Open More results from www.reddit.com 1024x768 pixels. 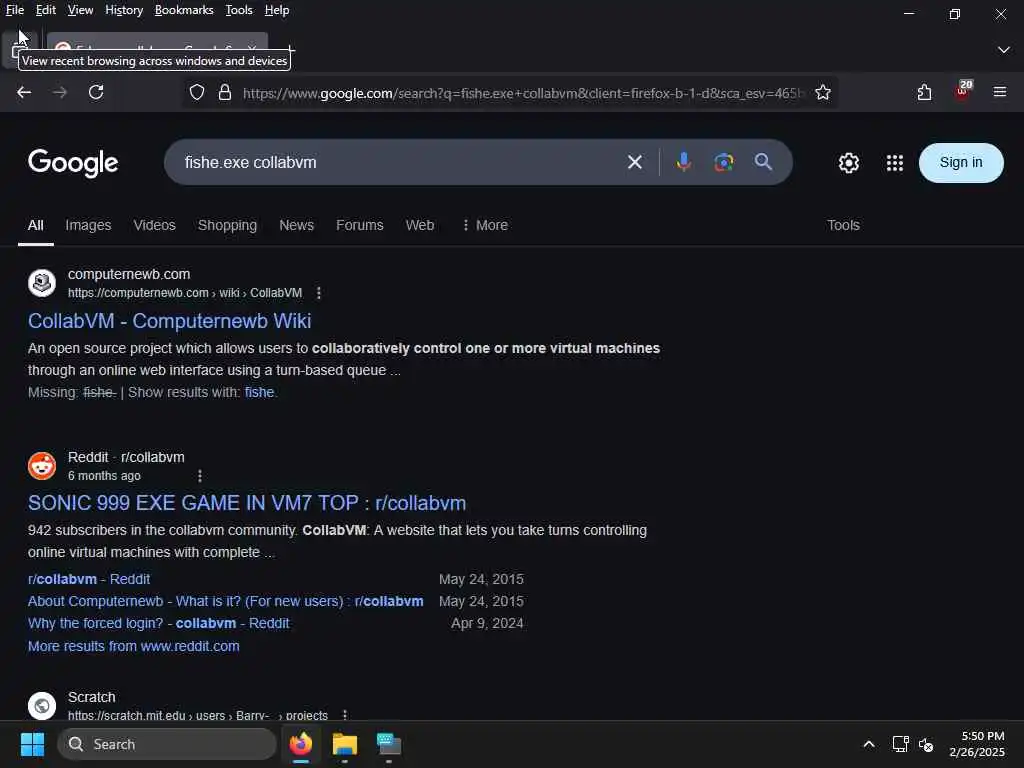pos(134,646)
